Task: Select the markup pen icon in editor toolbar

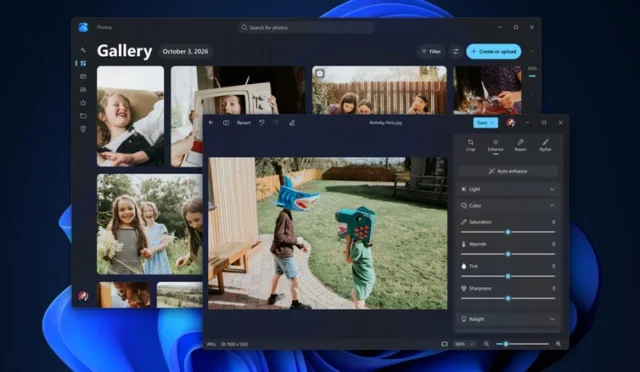Action: pos(292,123)
